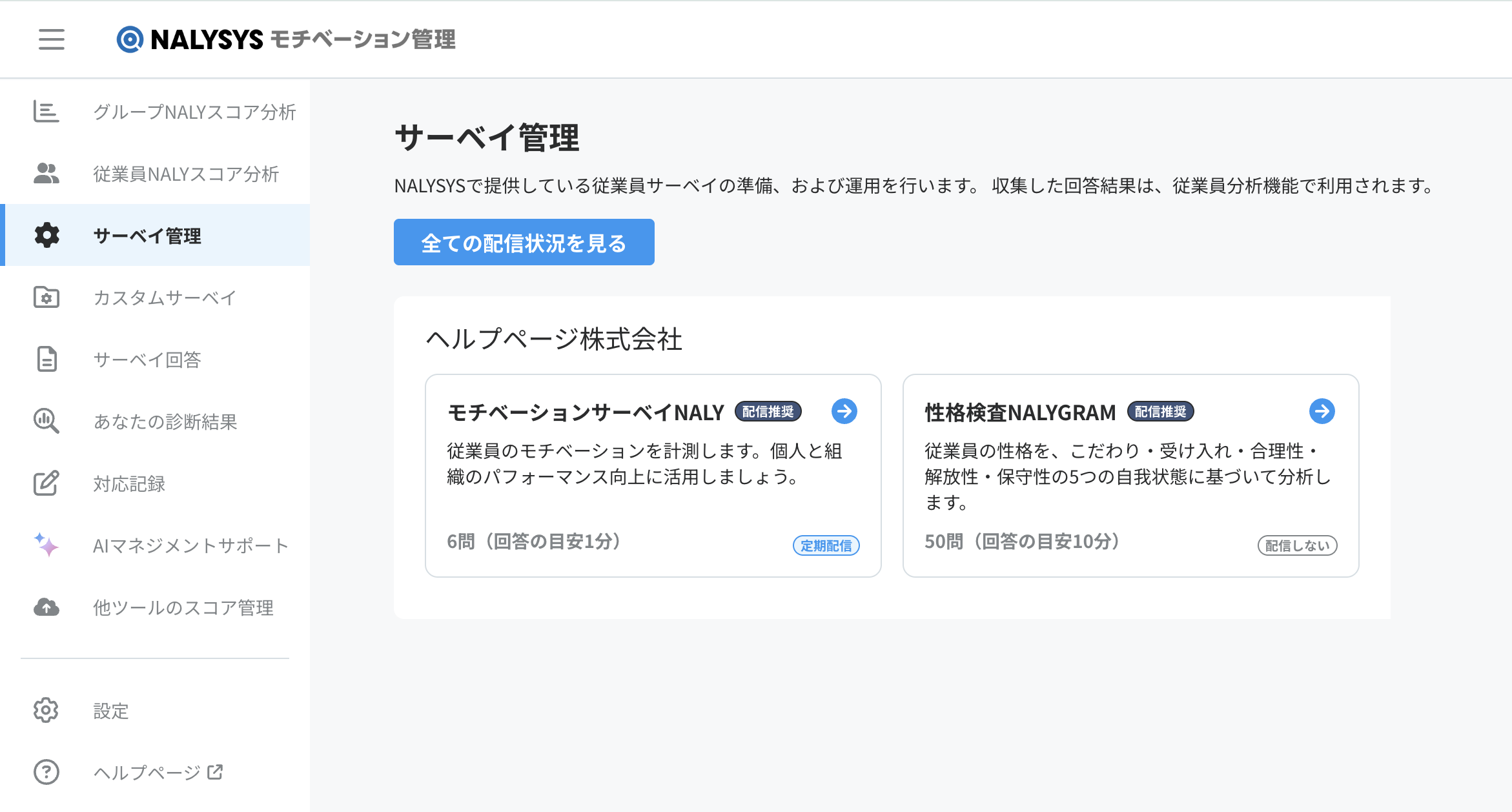
Task: Open モチベーションサーベイNALY via blue arrow
Action: 844,411
